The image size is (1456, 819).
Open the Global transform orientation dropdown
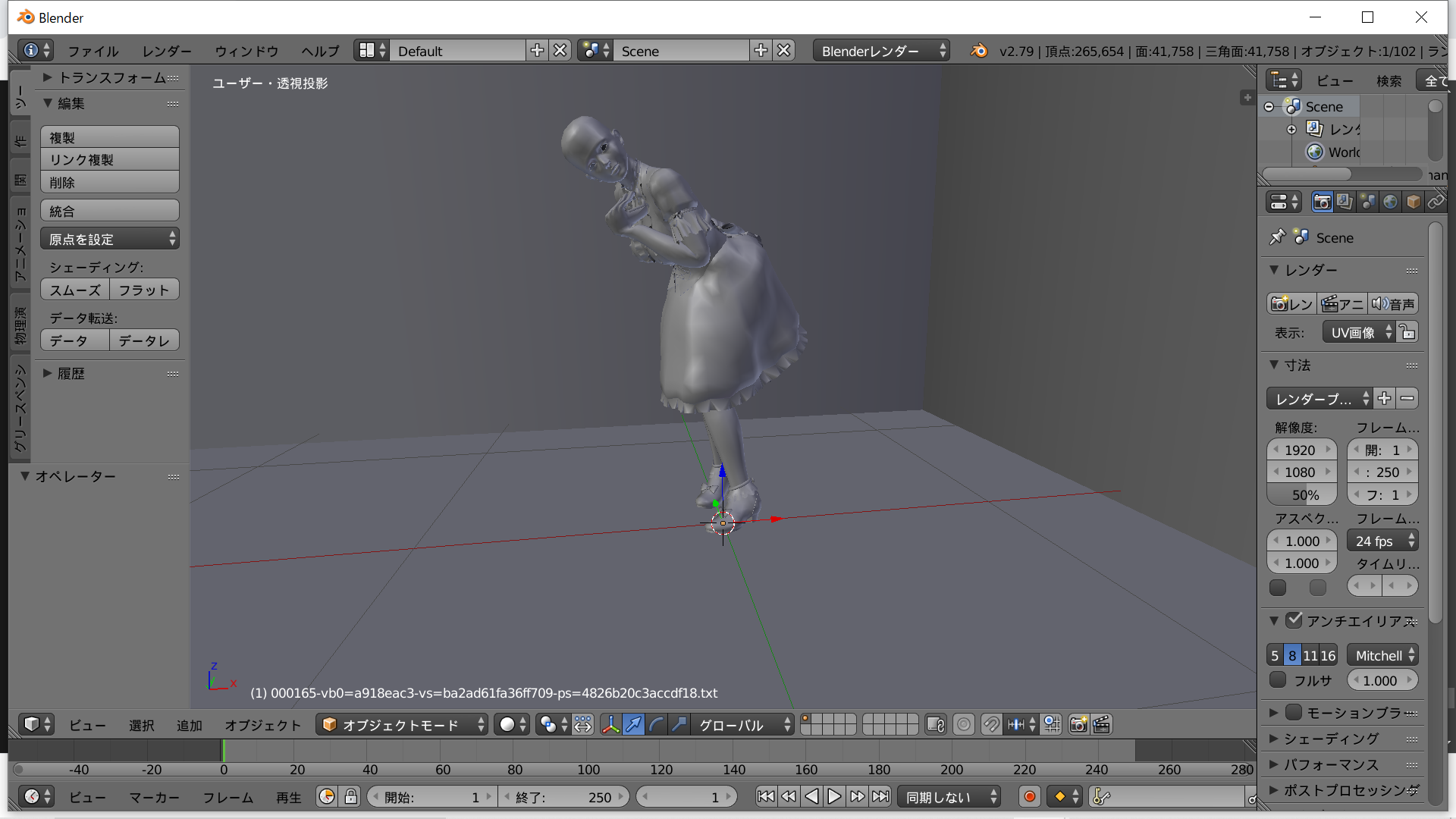click(x=743, y=724)
